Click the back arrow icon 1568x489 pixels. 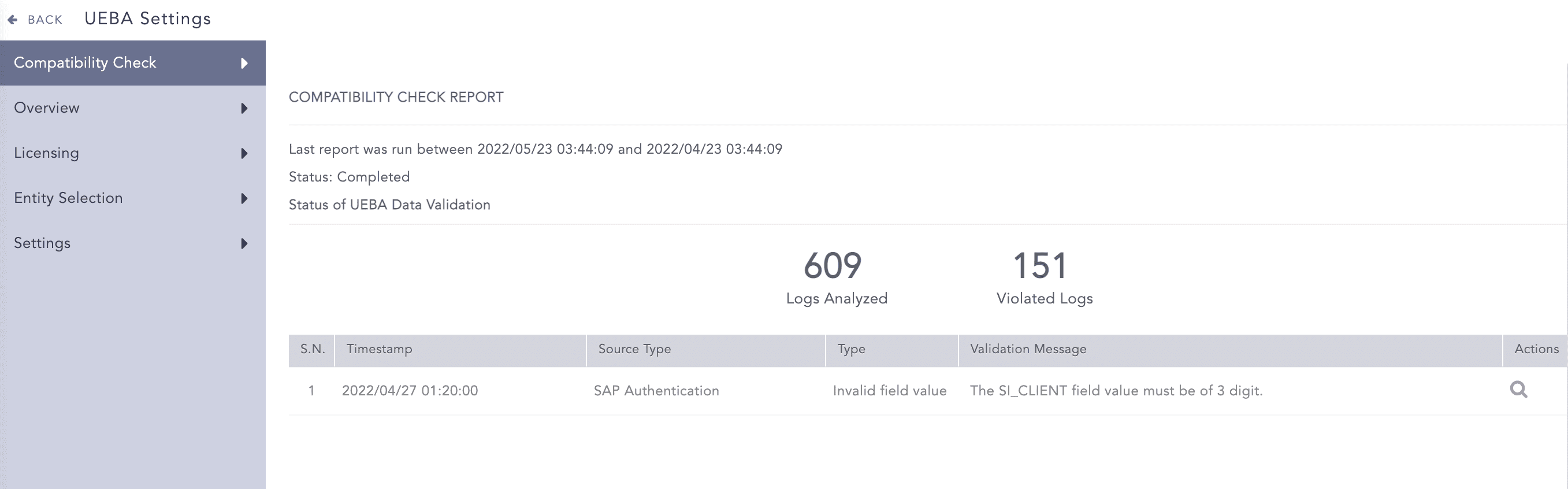(12, 20)
